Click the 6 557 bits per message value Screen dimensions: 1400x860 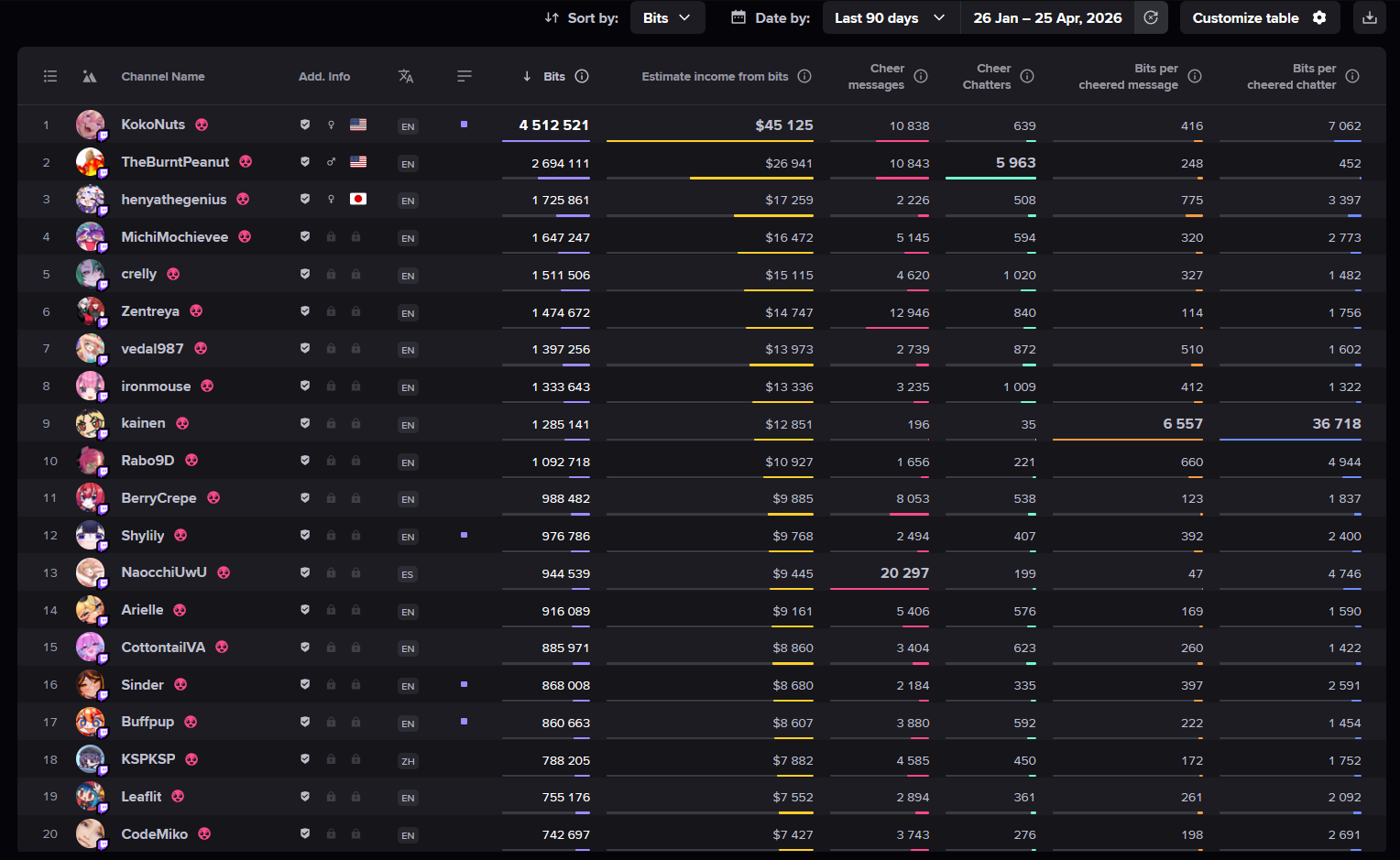[x=1183, y=423]
